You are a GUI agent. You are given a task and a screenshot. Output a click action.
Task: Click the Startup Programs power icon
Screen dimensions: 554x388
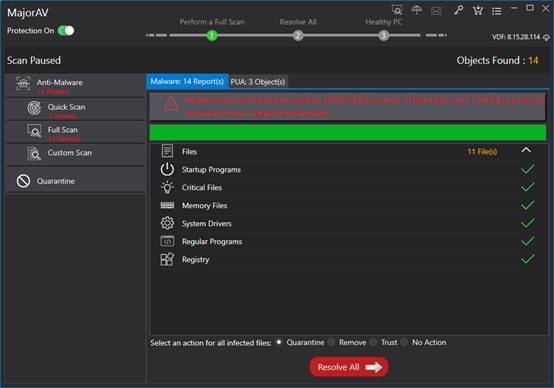click(x=167, y=169)
